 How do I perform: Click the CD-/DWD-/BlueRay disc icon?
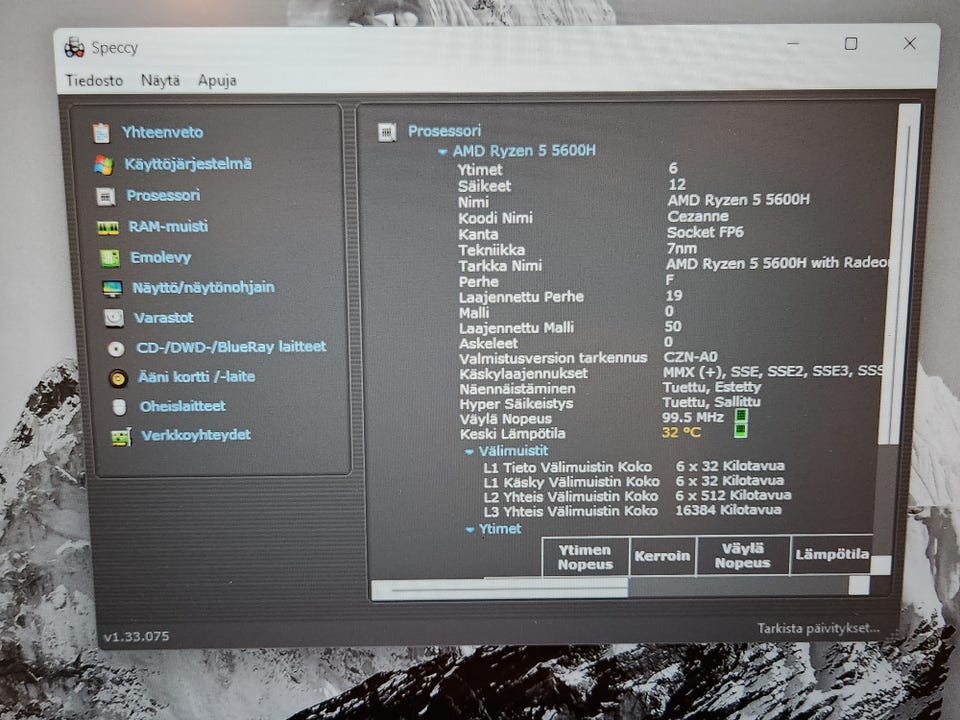(116, 348)
